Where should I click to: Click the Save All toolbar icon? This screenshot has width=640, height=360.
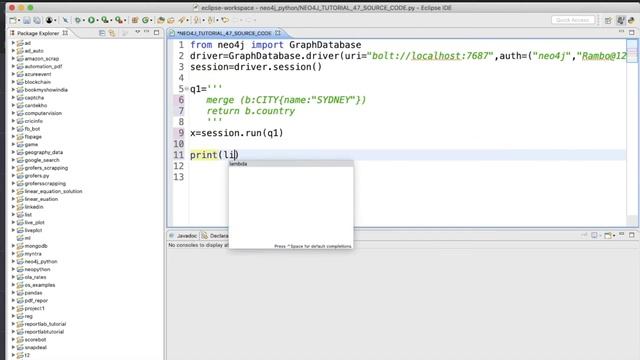click(37, 20)
